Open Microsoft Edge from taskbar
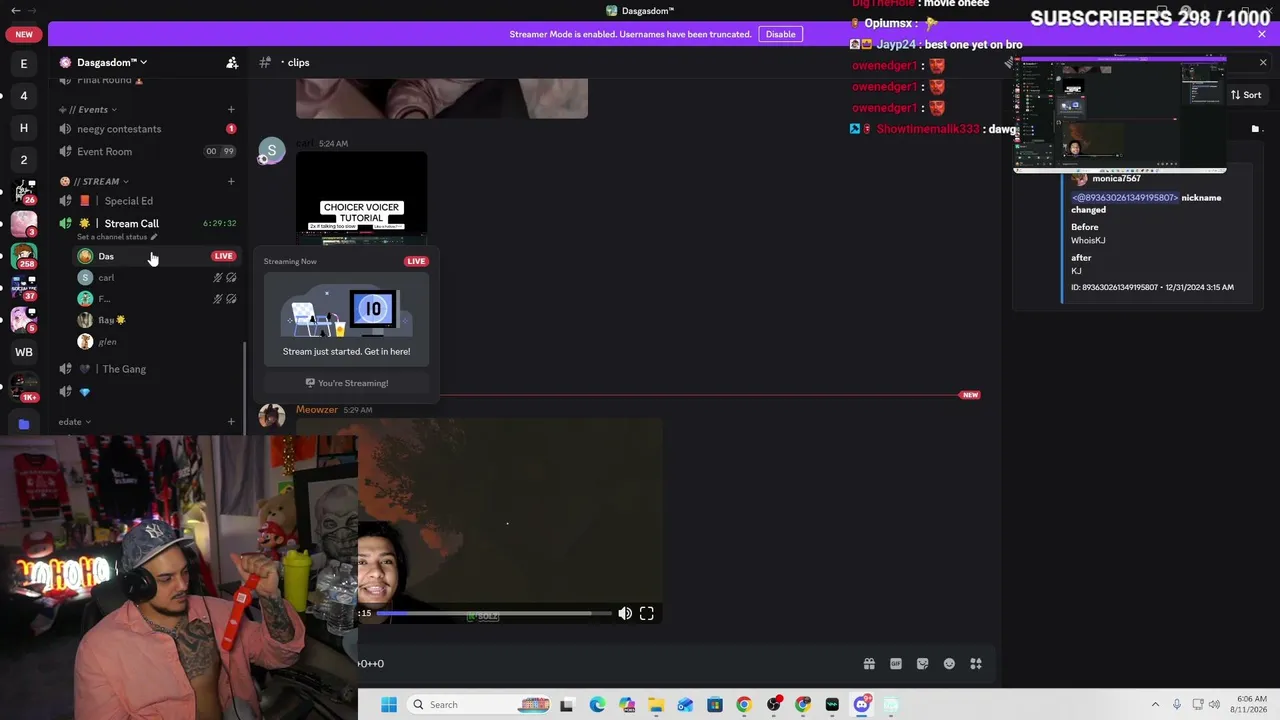 [x=597, y=704]
